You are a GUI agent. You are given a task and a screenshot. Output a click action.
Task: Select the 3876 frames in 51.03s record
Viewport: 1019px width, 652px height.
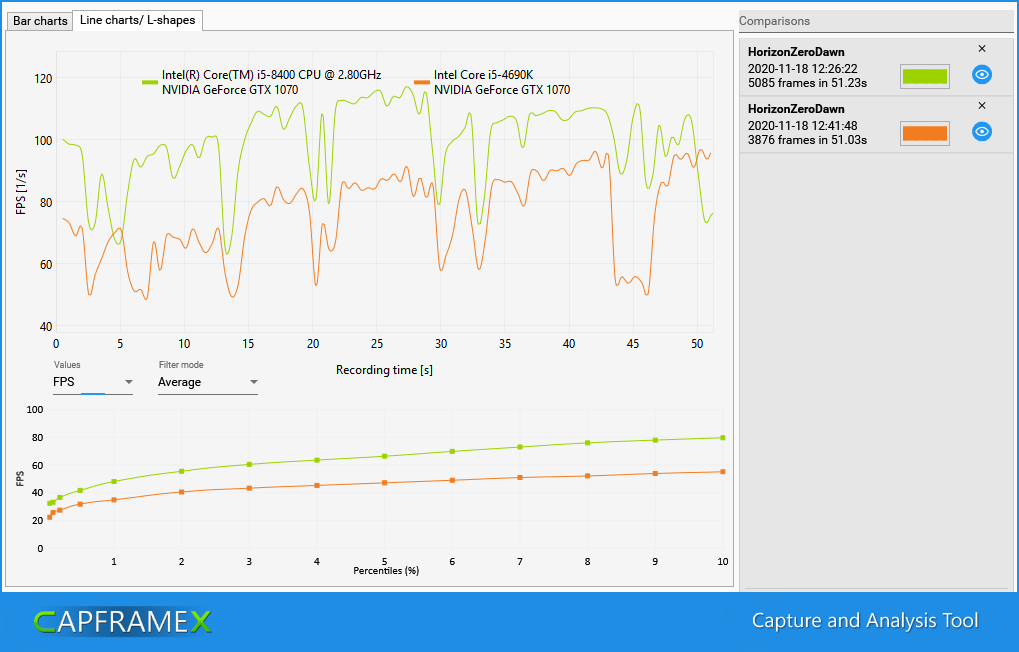(x=876, y=124)
